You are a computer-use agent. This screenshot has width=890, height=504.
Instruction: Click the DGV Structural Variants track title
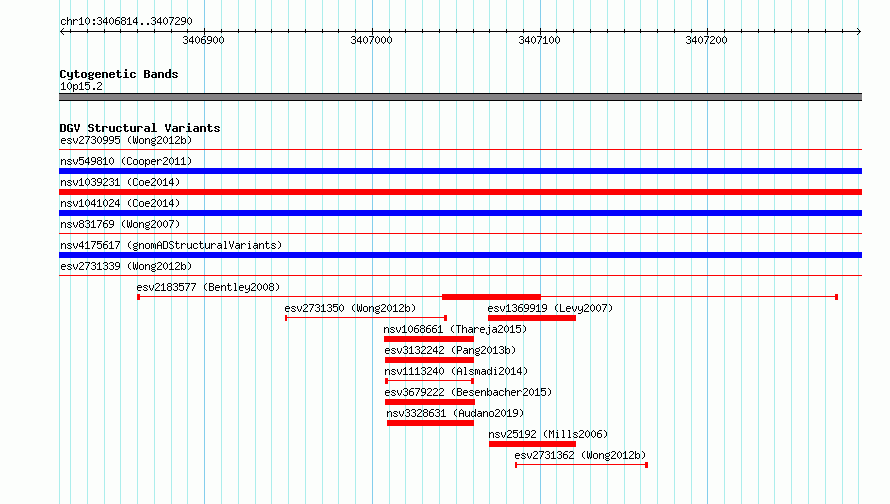140,128
